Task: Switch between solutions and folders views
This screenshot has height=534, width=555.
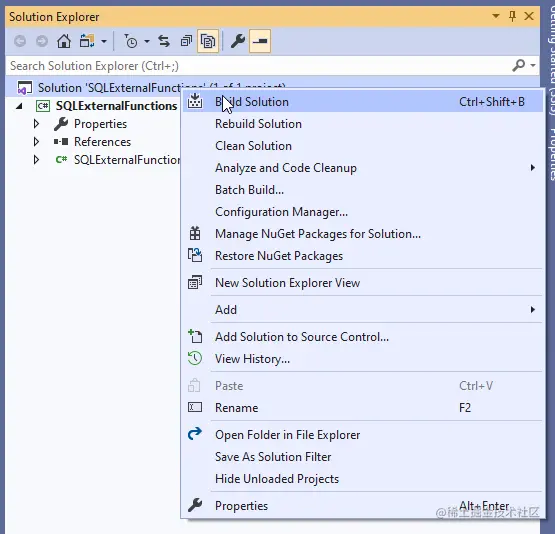Action: tap(87, 41)
